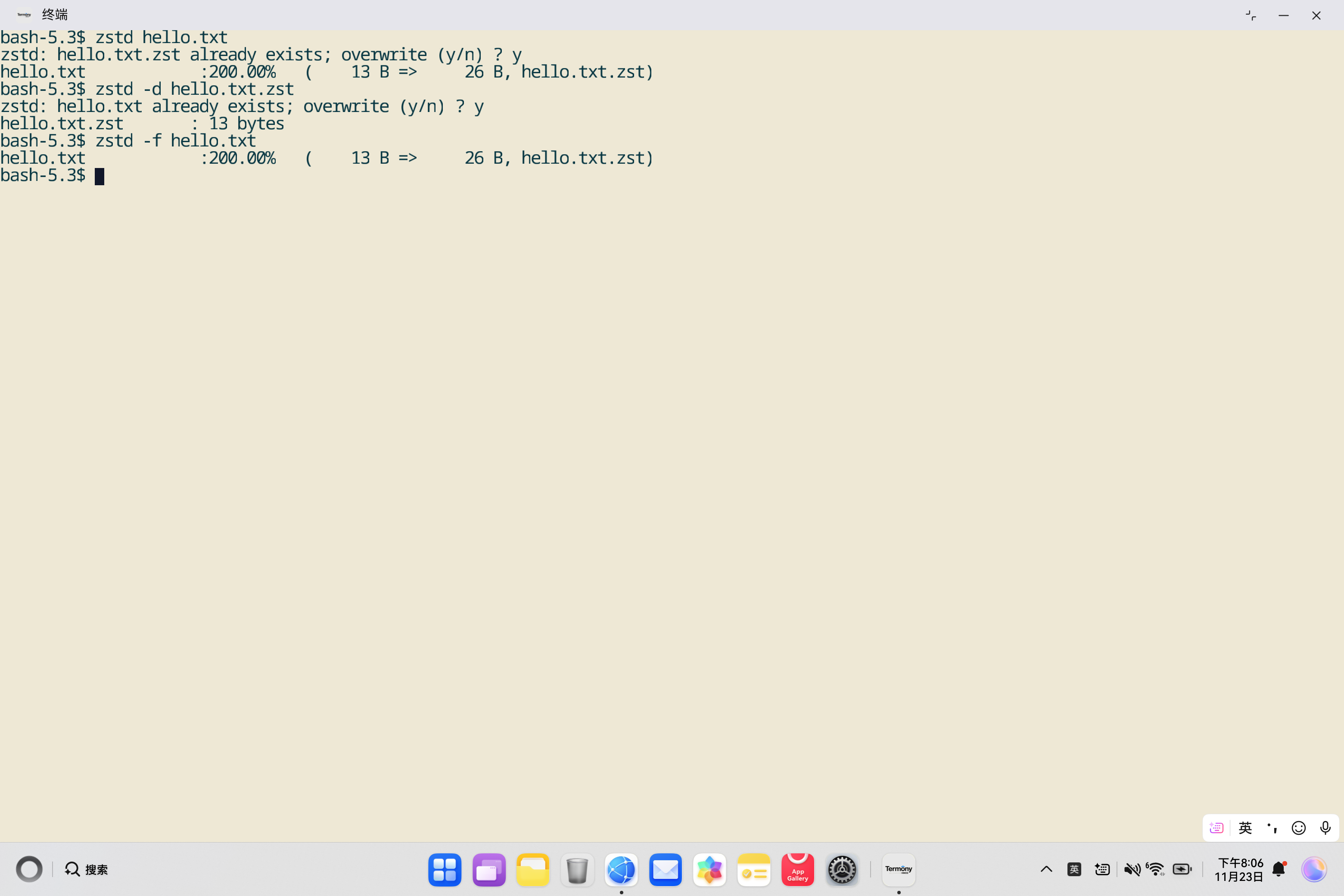
Task: Toggle punctuation mode in IME bar
Action: 1272,828
